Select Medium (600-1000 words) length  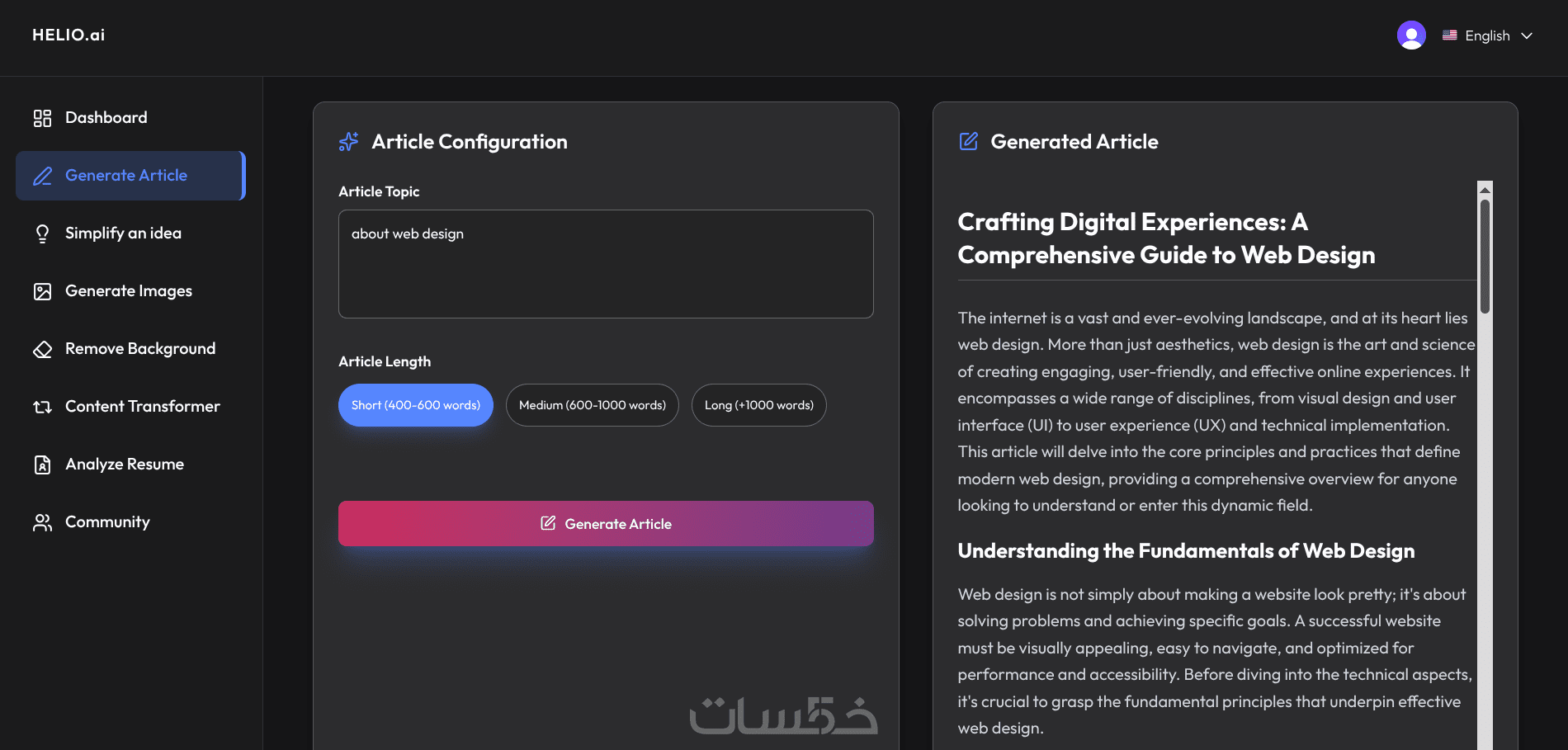coord(592,405)
